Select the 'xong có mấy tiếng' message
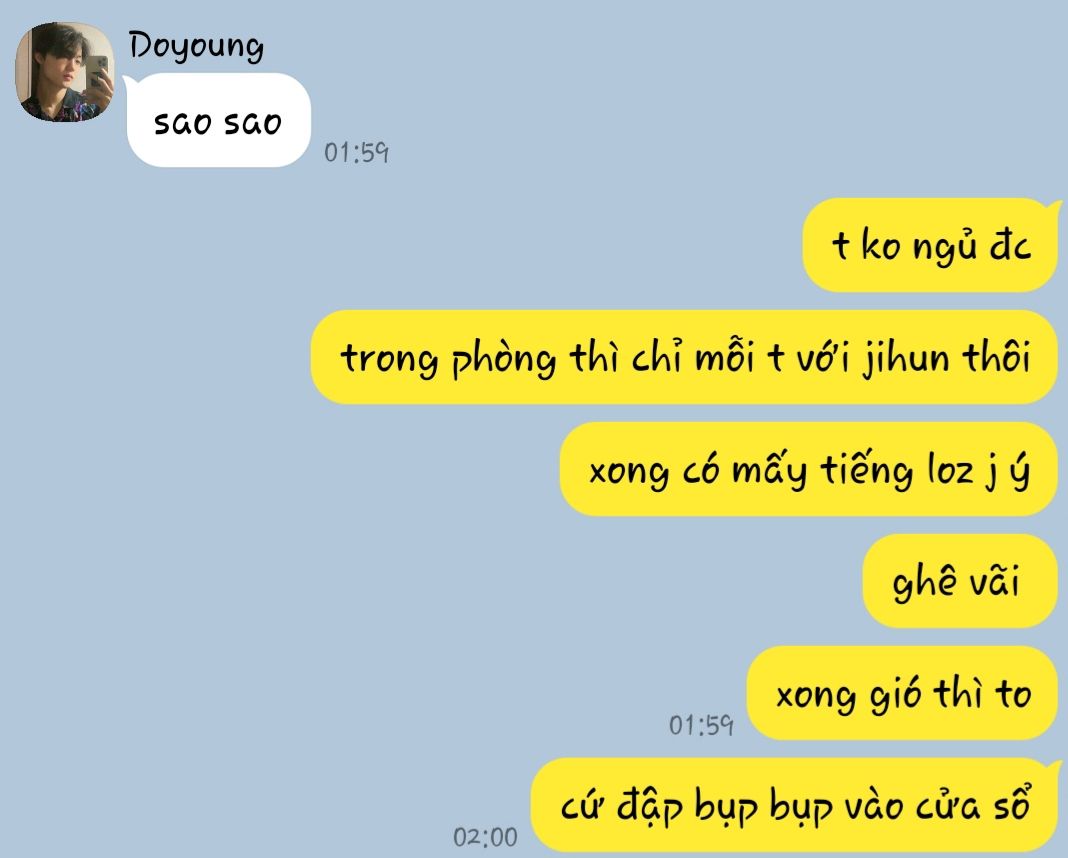 [808, 469]
